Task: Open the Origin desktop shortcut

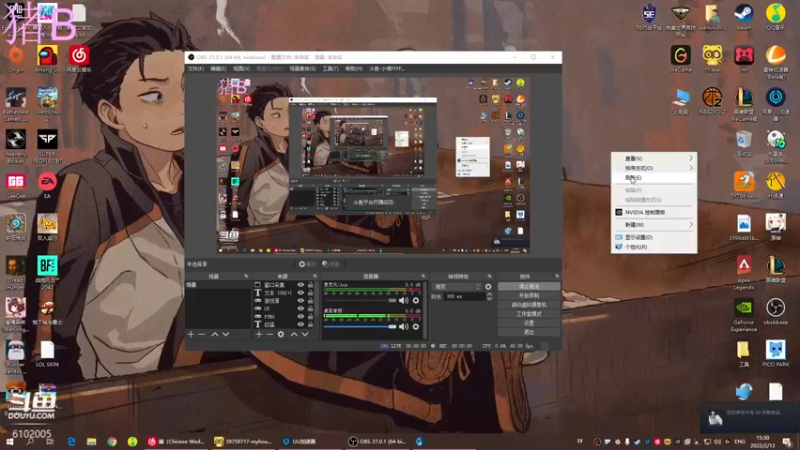Action: 16,59
